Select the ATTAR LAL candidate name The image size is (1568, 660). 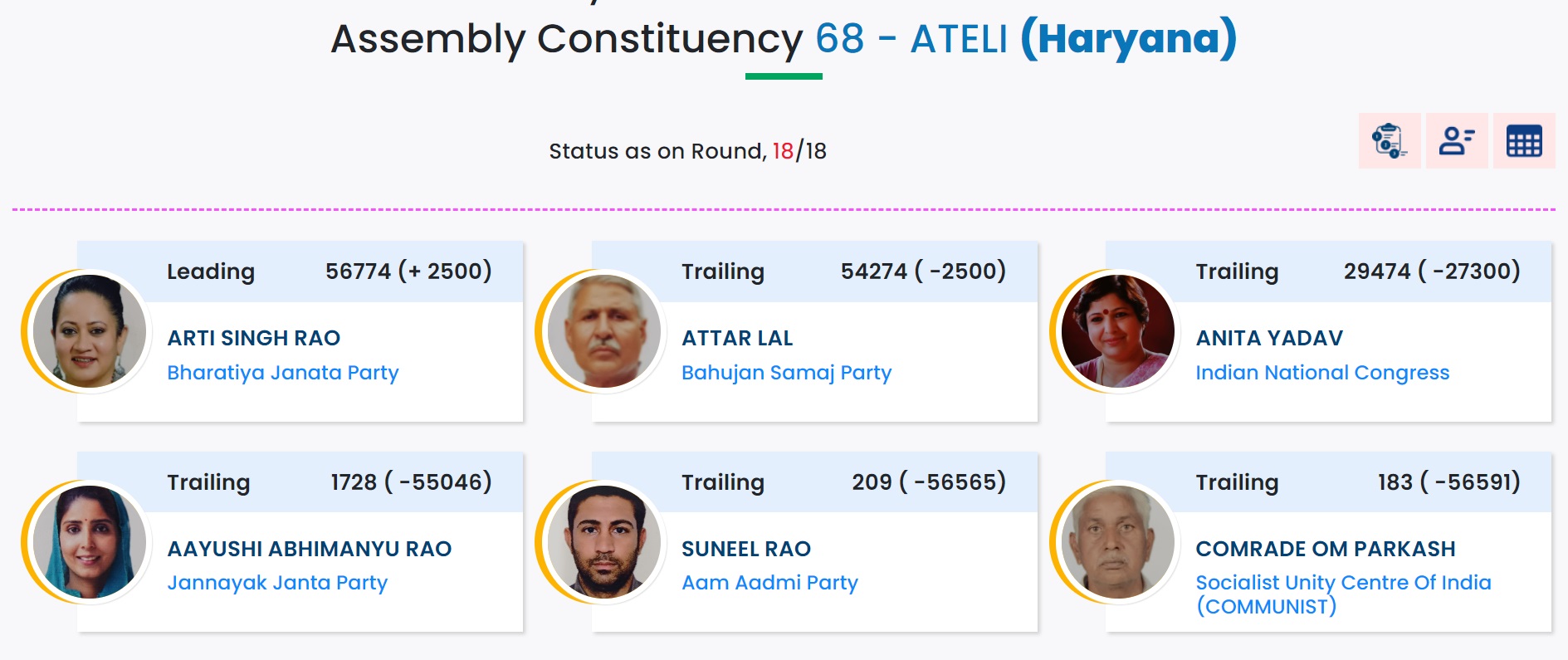[x=737, y=338]
